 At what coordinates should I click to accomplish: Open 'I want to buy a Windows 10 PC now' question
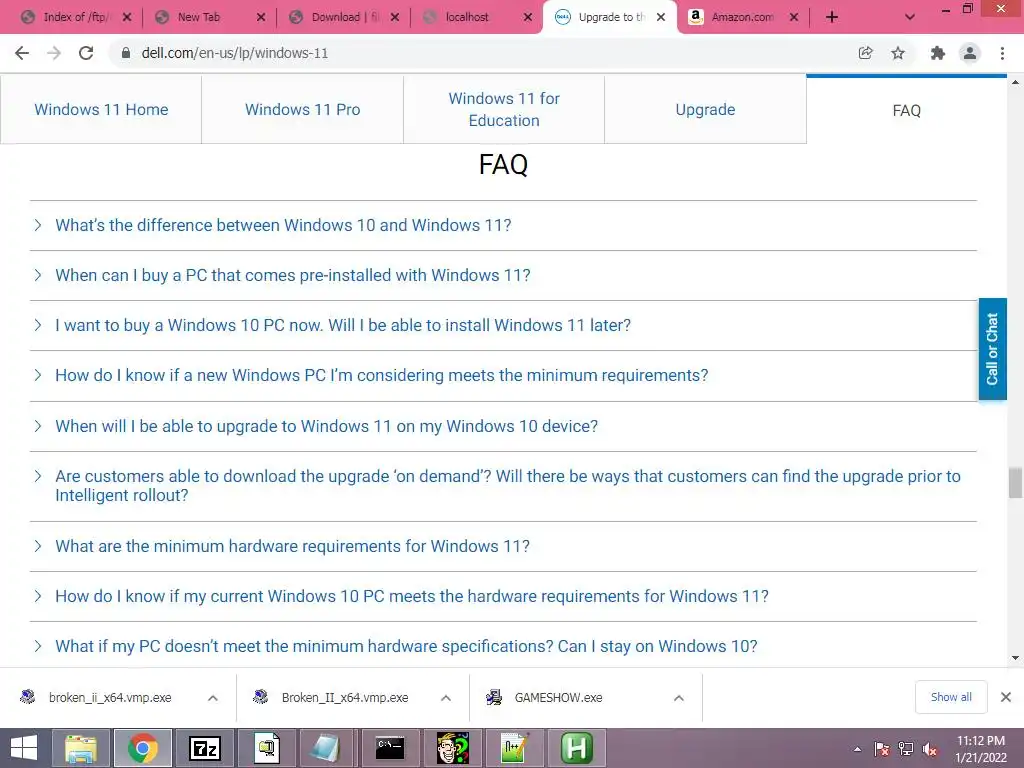coord(343,325)
